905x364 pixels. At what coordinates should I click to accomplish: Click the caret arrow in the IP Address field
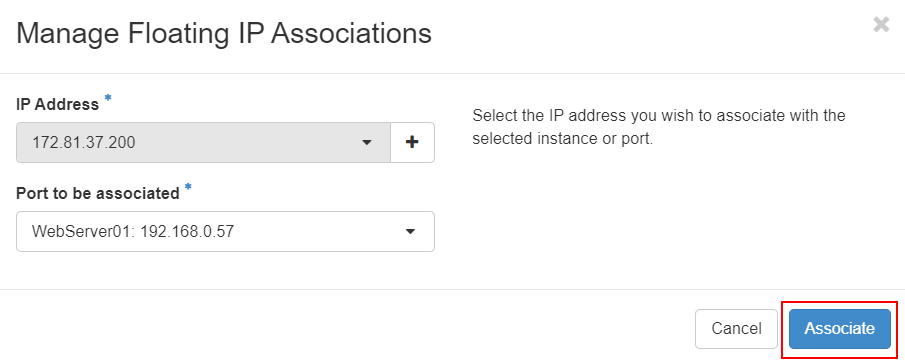pos(367,142)
